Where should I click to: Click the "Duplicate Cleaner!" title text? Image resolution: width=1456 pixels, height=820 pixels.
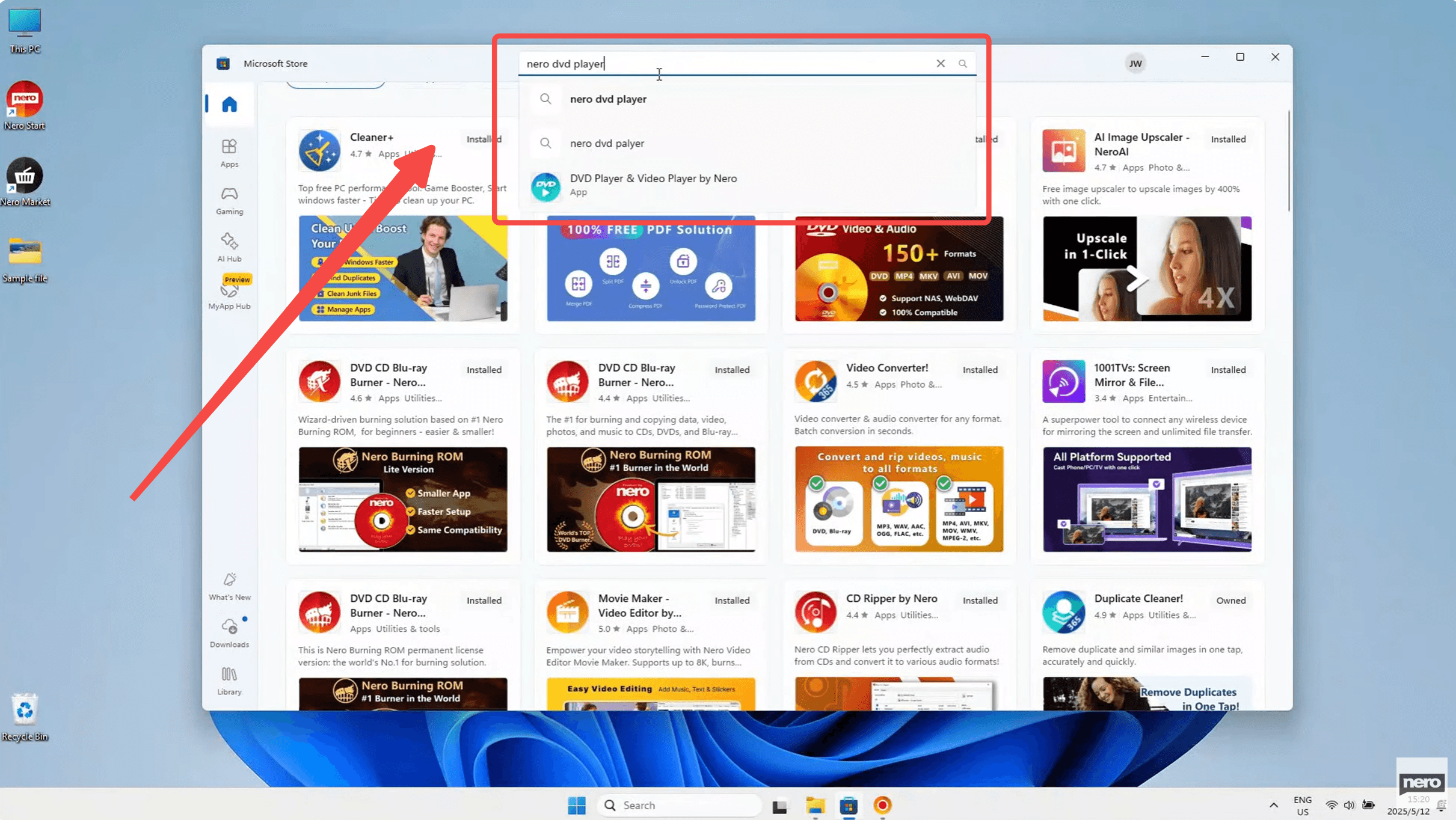[x=1138, y=598]
